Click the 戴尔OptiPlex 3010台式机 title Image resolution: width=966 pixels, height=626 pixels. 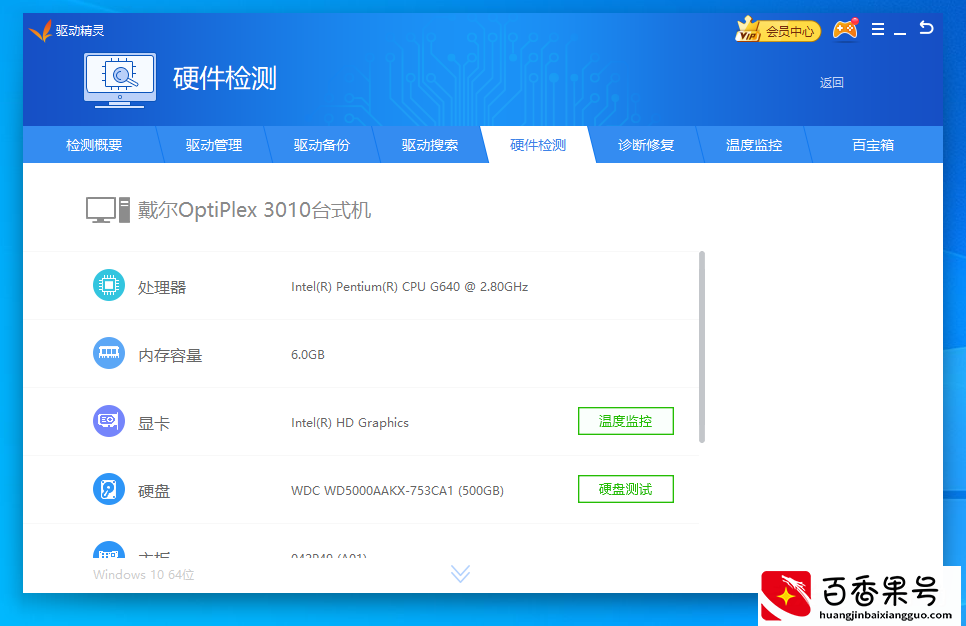[254, 210]
